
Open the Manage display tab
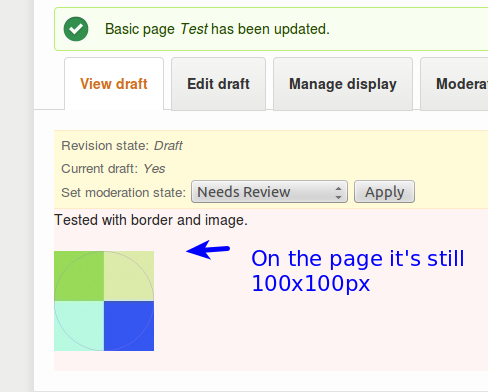343,84
